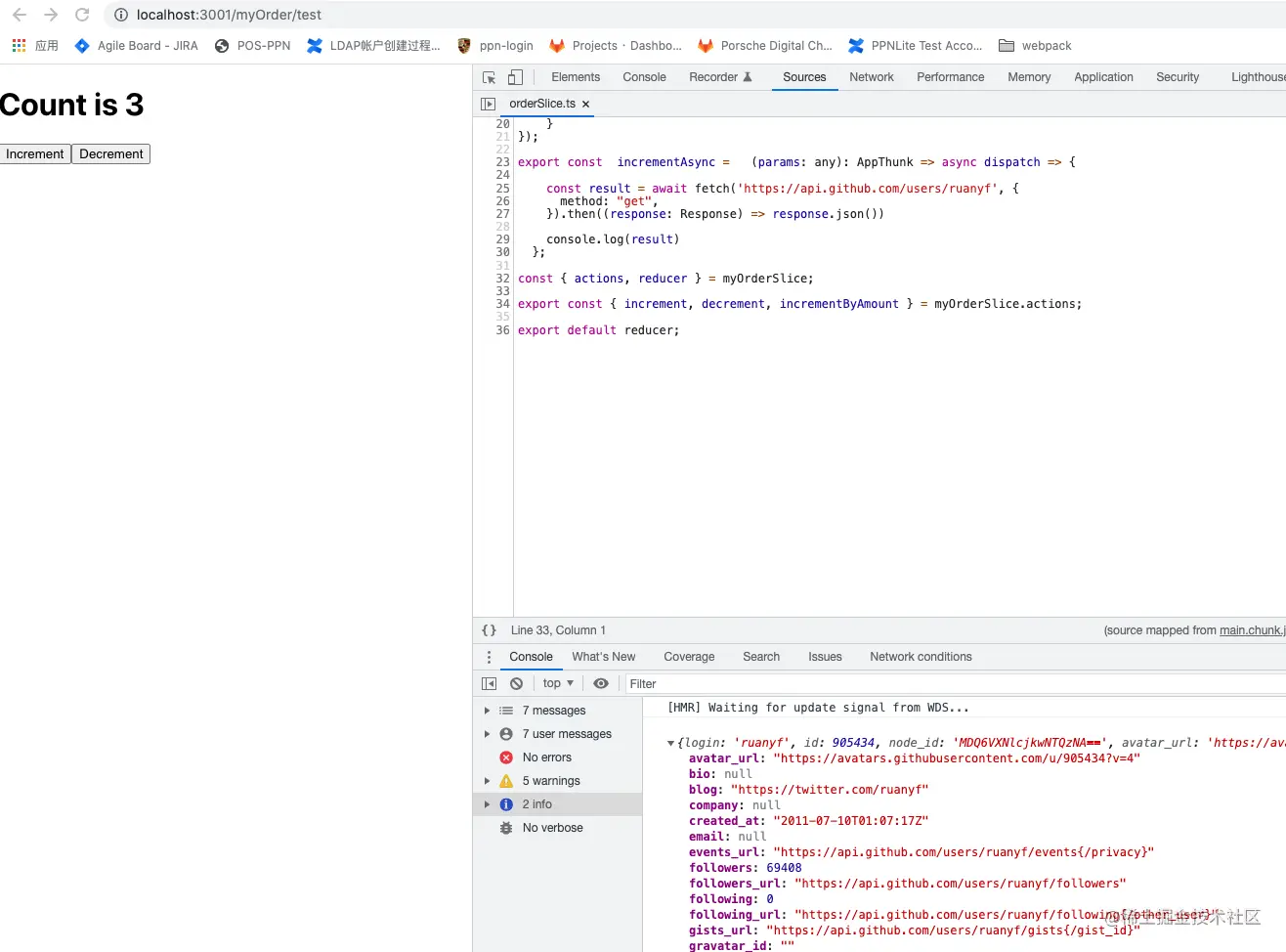Open the Search drawer tab
1286x952 pixels.
point(761,657)
